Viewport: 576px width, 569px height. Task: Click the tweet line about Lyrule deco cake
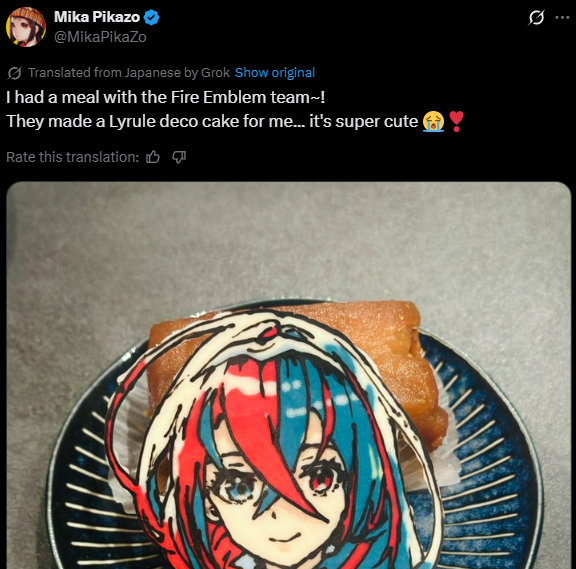(x=212, y=121)
